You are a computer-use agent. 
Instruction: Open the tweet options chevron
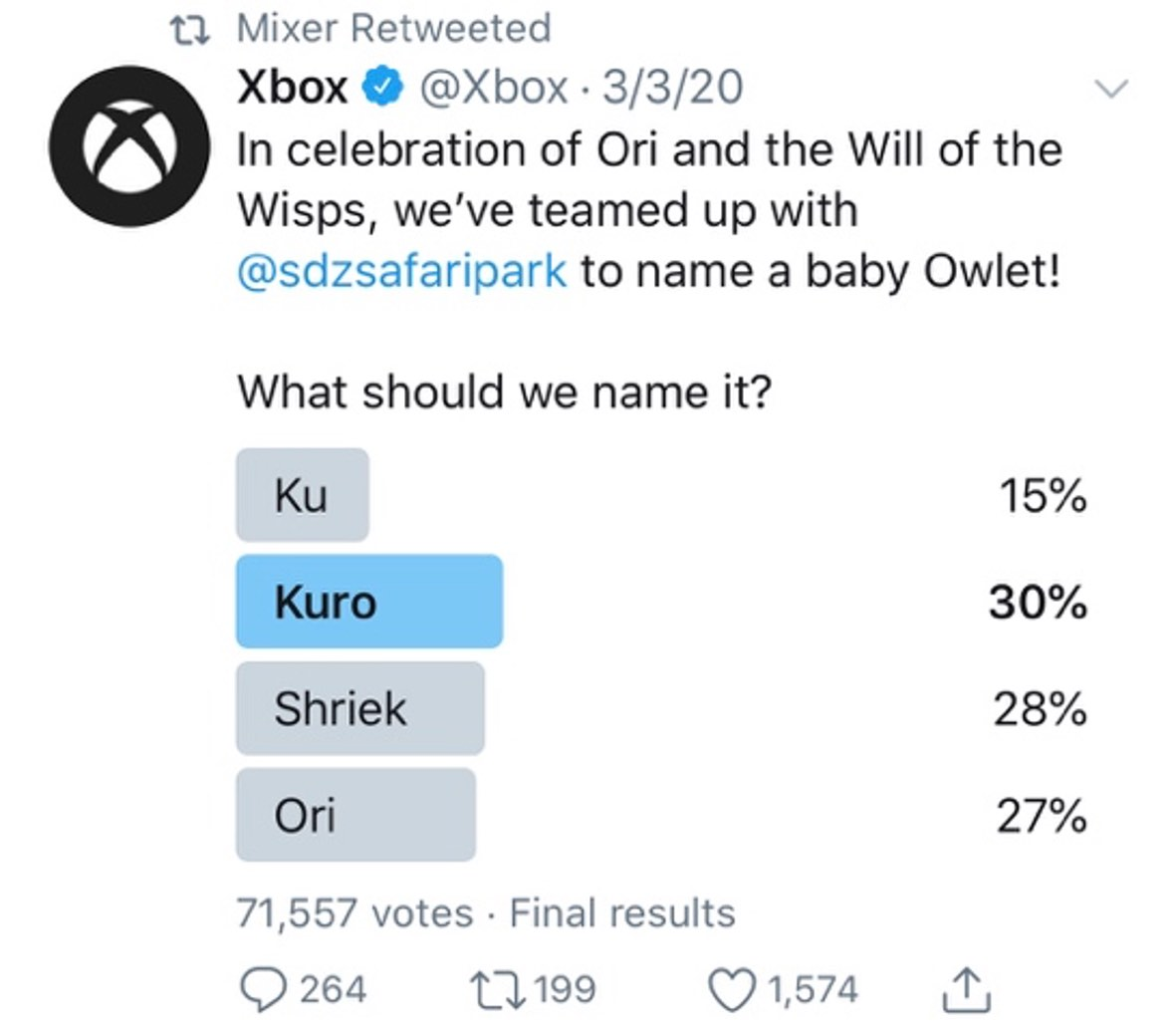tap(1111, 89)
